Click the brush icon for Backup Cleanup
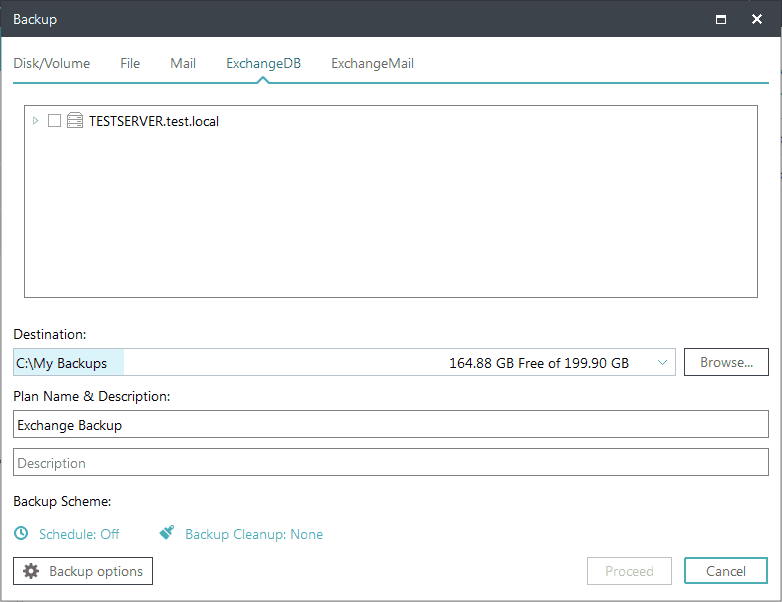 tap(168, 534)
